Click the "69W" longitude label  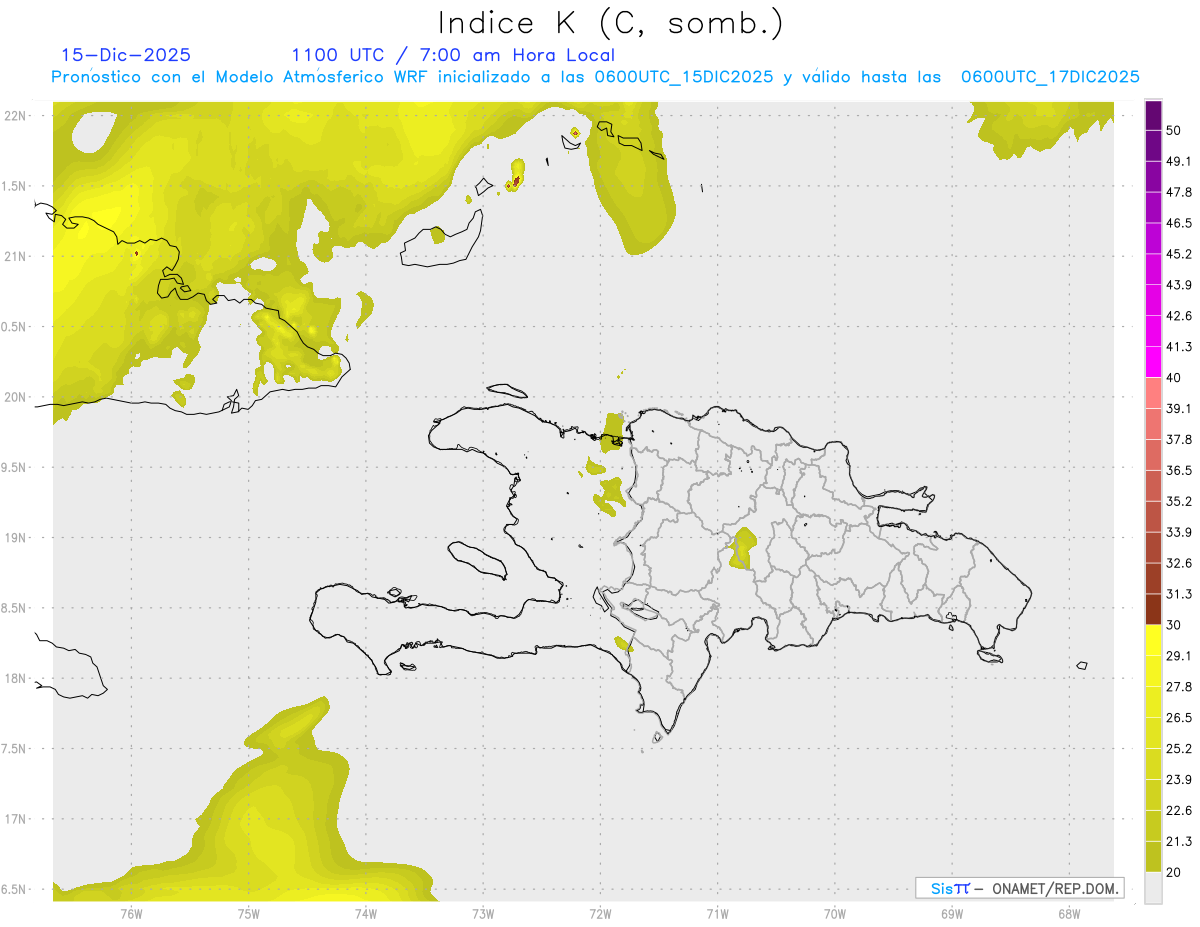[952, 914]
